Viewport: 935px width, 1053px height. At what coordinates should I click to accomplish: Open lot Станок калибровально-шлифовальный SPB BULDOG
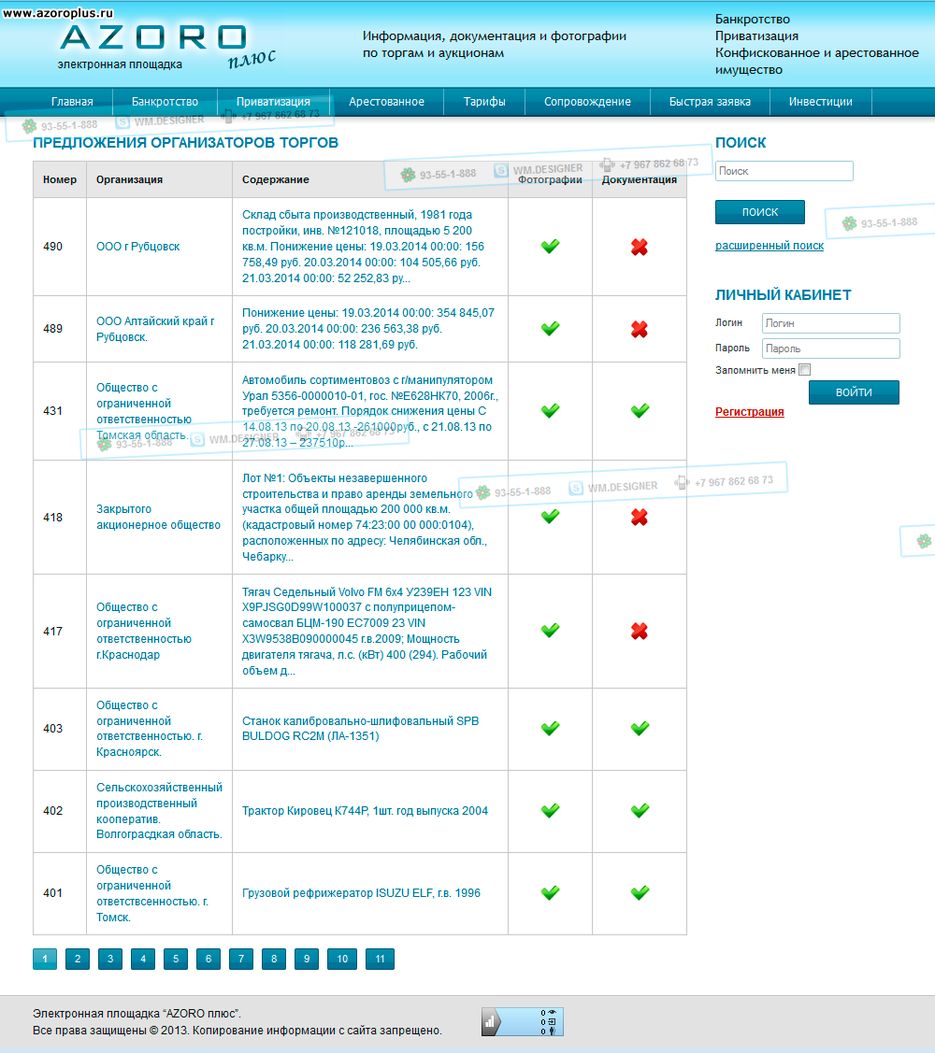[x=361, y=729]
